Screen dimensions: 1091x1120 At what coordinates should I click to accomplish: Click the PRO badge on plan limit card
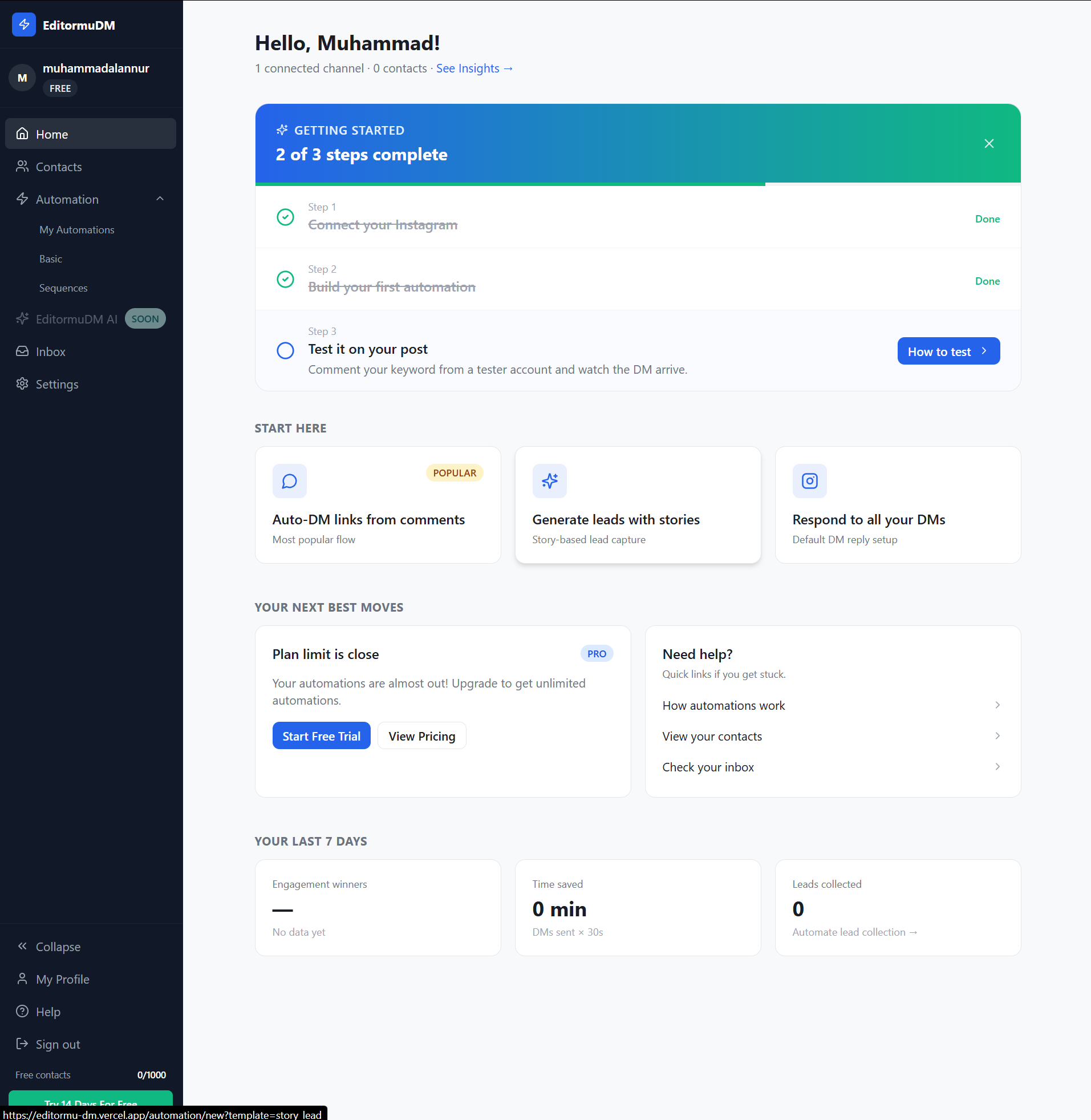[x=597, y=654]
